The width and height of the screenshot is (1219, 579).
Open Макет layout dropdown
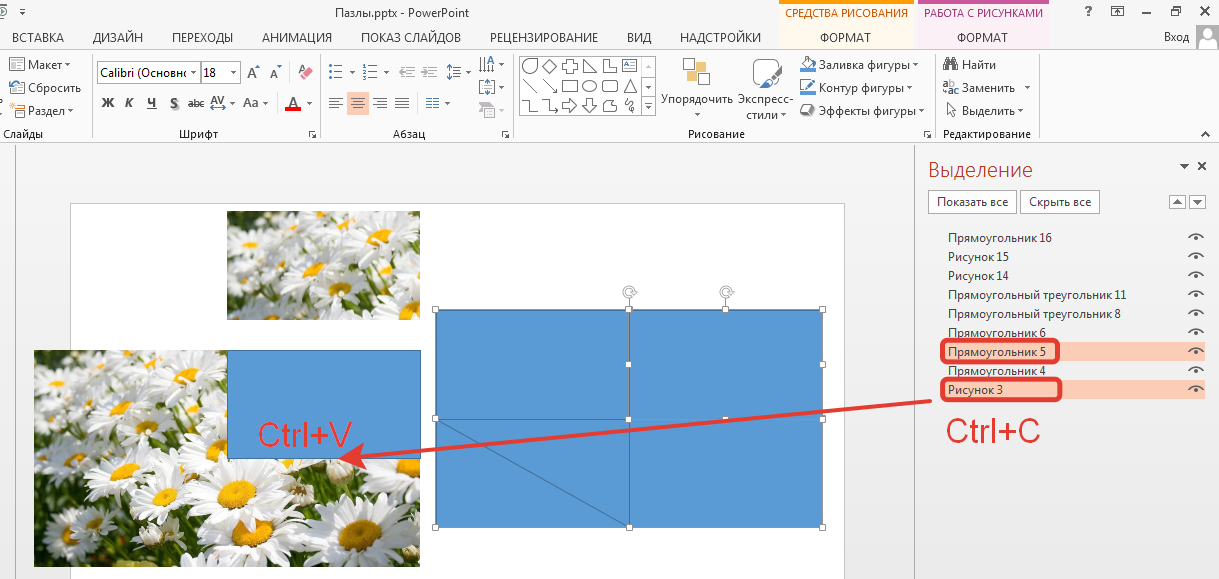click(40, 64)
